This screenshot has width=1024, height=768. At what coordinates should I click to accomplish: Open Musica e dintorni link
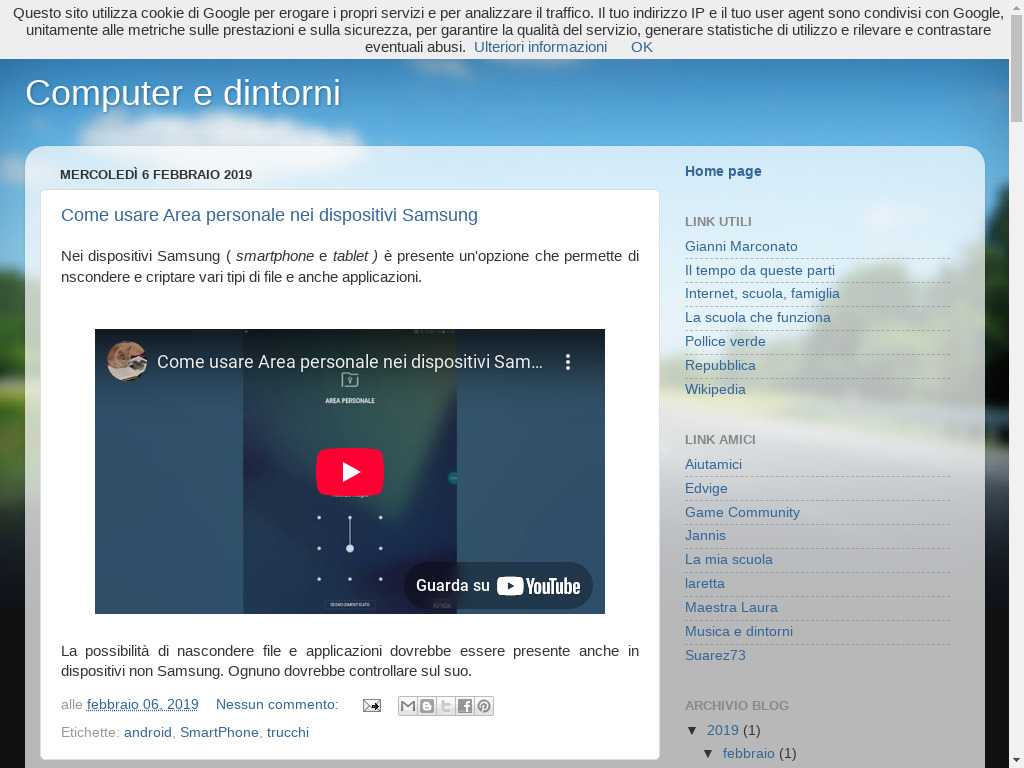pos(739,632)
